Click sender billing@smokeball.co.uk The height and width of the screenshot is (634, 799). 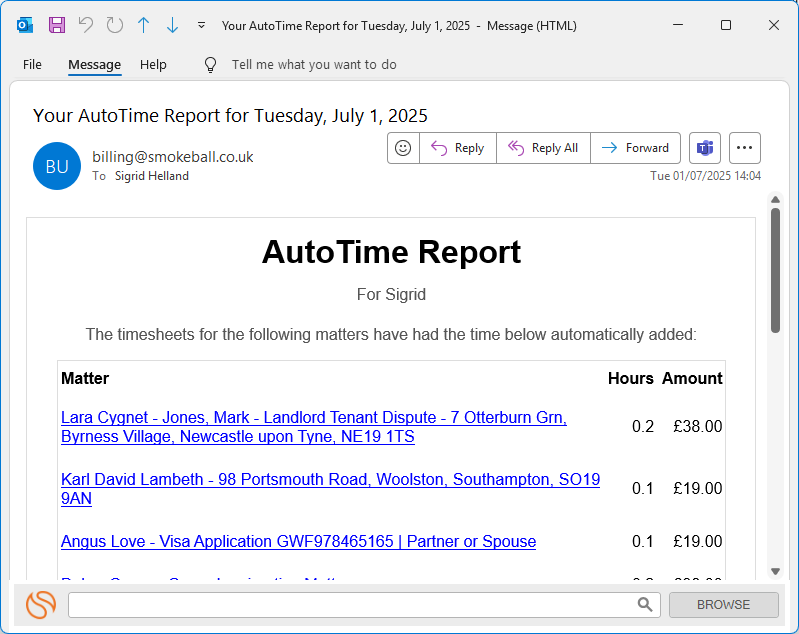click(172, 157)
